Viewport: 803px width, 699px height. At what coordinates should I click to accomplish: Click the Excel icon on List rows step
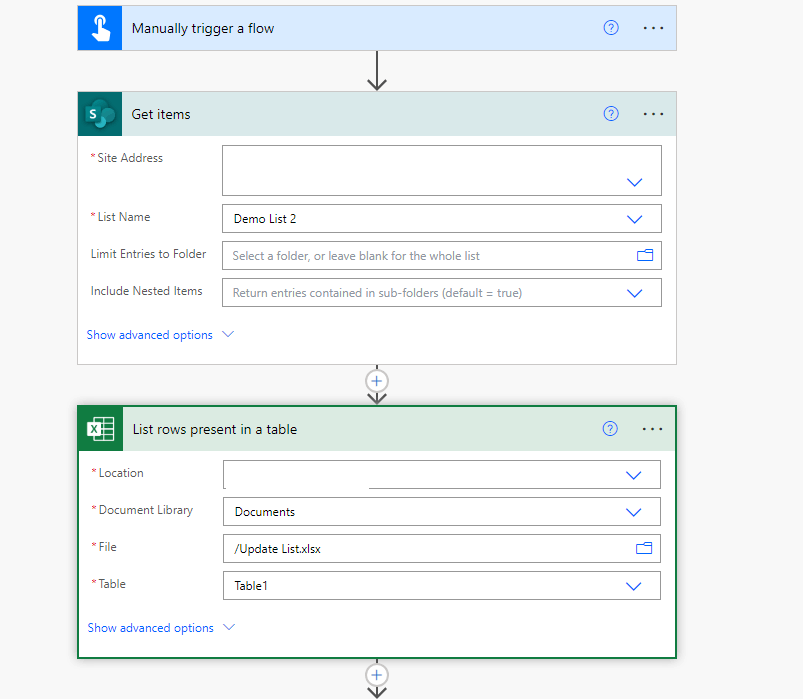(x=99, y=428)
